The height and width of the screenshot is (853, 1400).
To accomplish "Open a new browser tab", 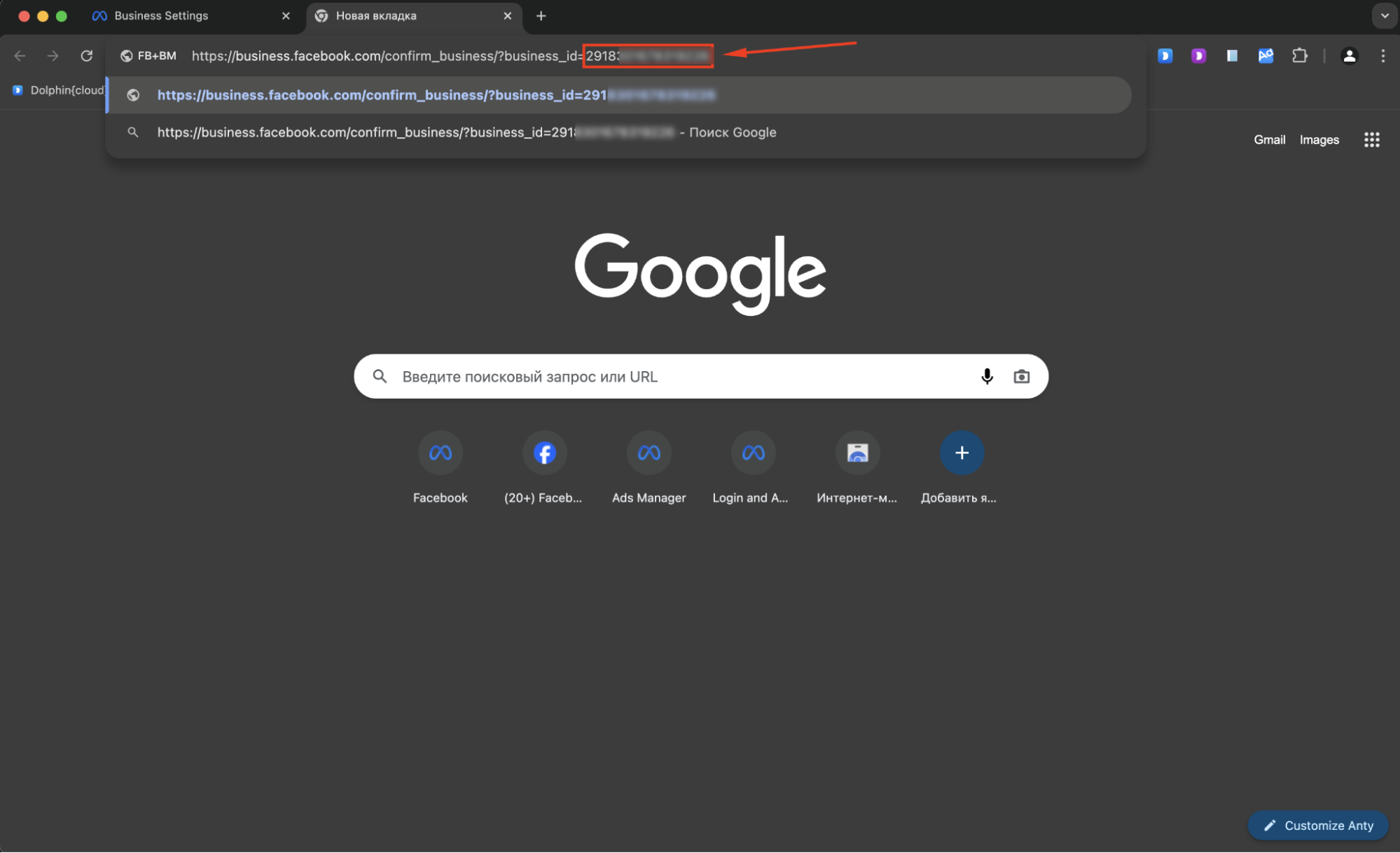I will point(541,16).
